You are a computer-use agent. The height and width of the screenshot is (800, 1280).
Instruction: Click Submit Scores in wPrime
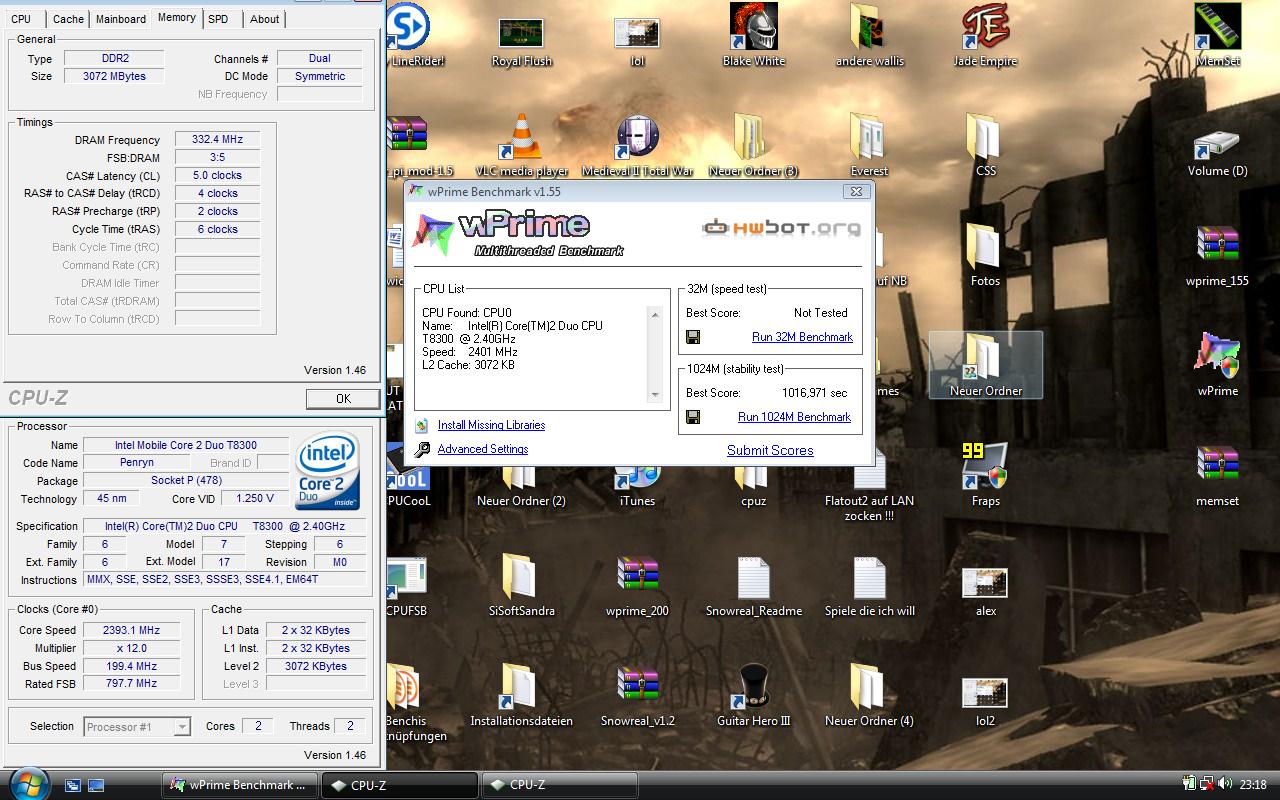(x=770, y=450)
